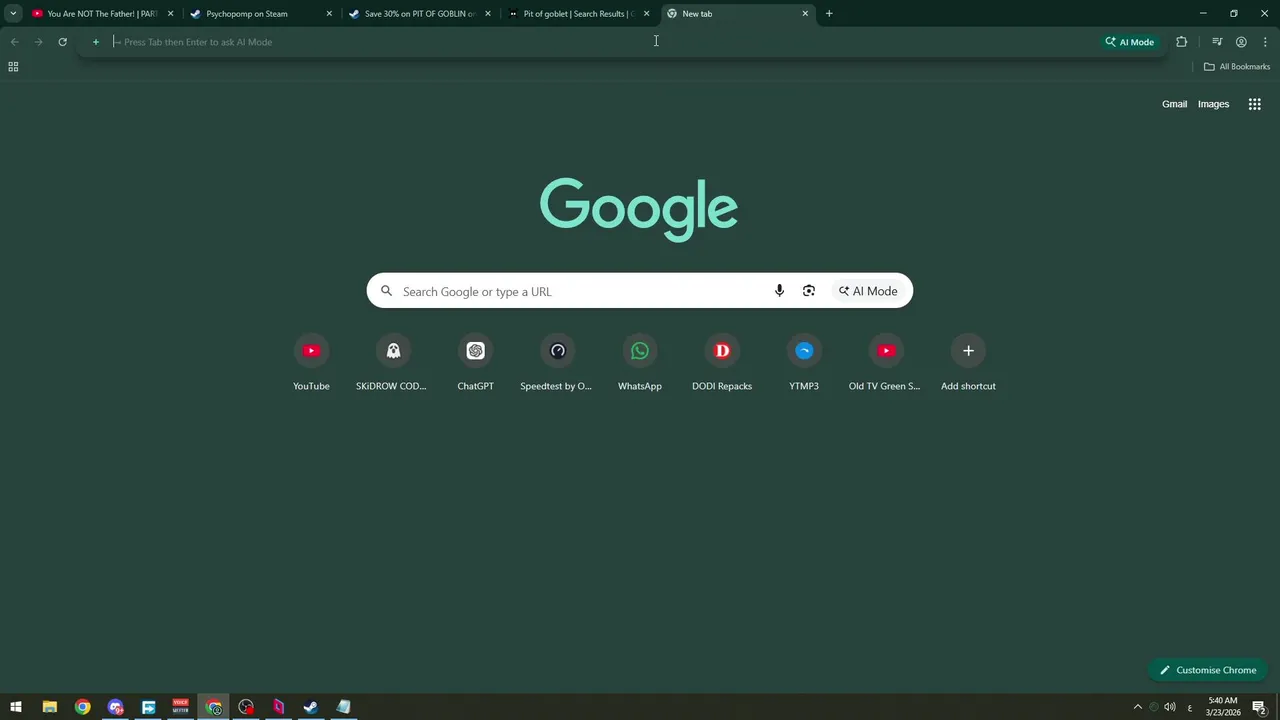Click the Google logo
The width and height of the screenshot is (1280, 720).
point(639,209)
